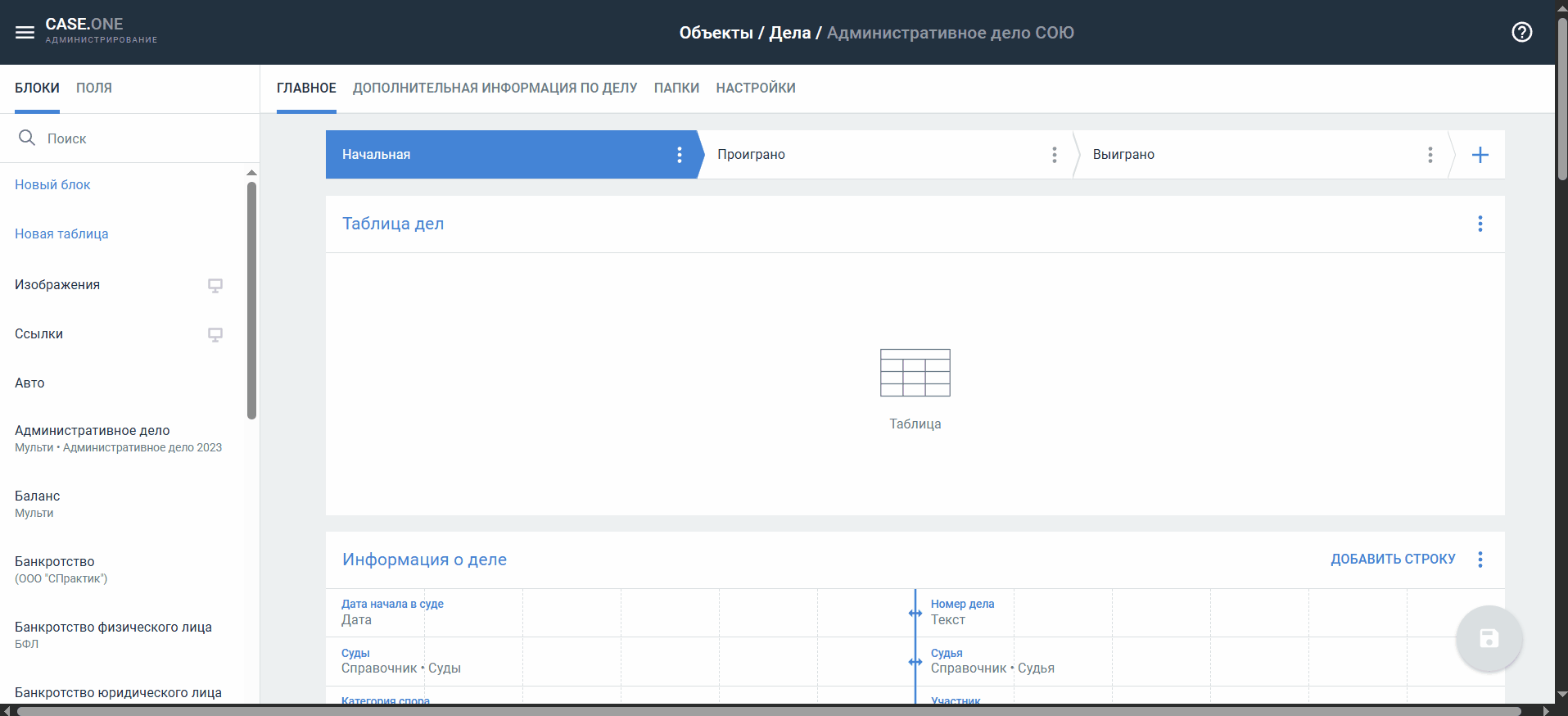Open the hamburger navigation menu
1568x716 pixels.
pos(25,33)
